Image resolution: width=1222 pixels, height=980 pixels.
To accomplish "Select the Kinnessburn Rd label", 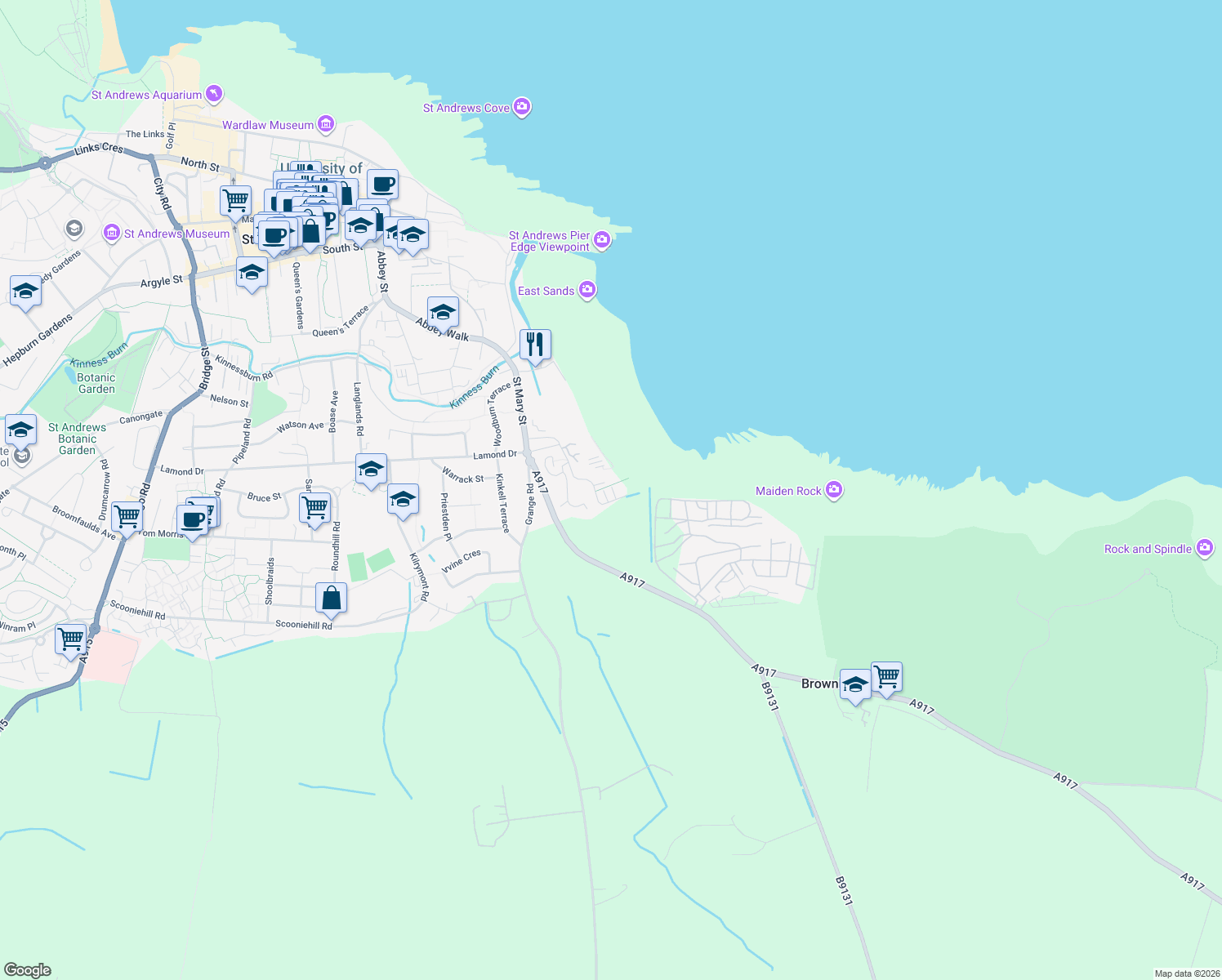I will coord(243,367).
